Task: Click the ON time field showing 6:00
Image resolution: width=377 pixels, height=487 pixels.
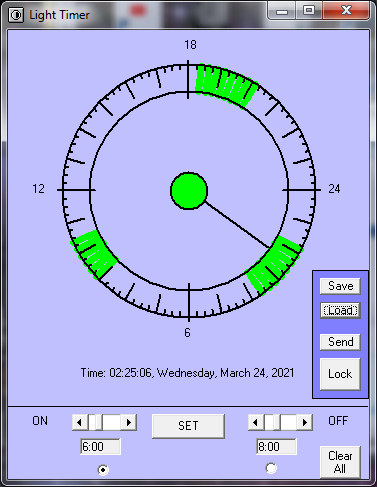Action: [x=100, y=447]
